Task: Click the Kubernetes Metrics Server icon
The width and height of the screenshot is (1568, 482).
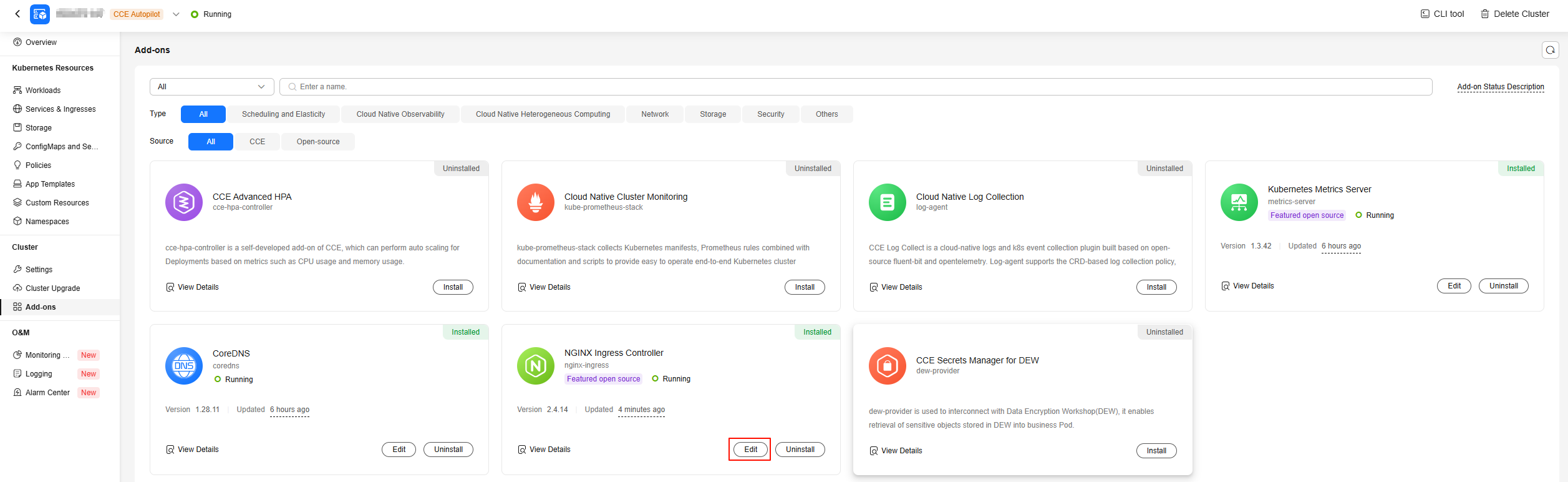Action: [1239, 202]
